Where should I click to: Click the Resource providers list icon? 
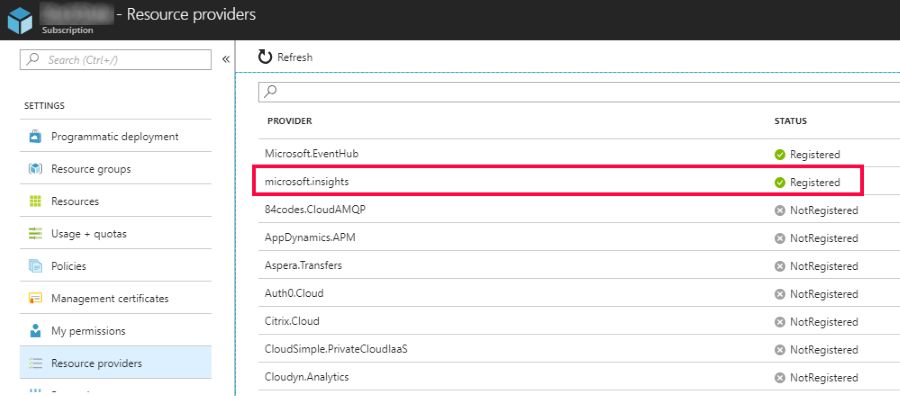[36, 363]
